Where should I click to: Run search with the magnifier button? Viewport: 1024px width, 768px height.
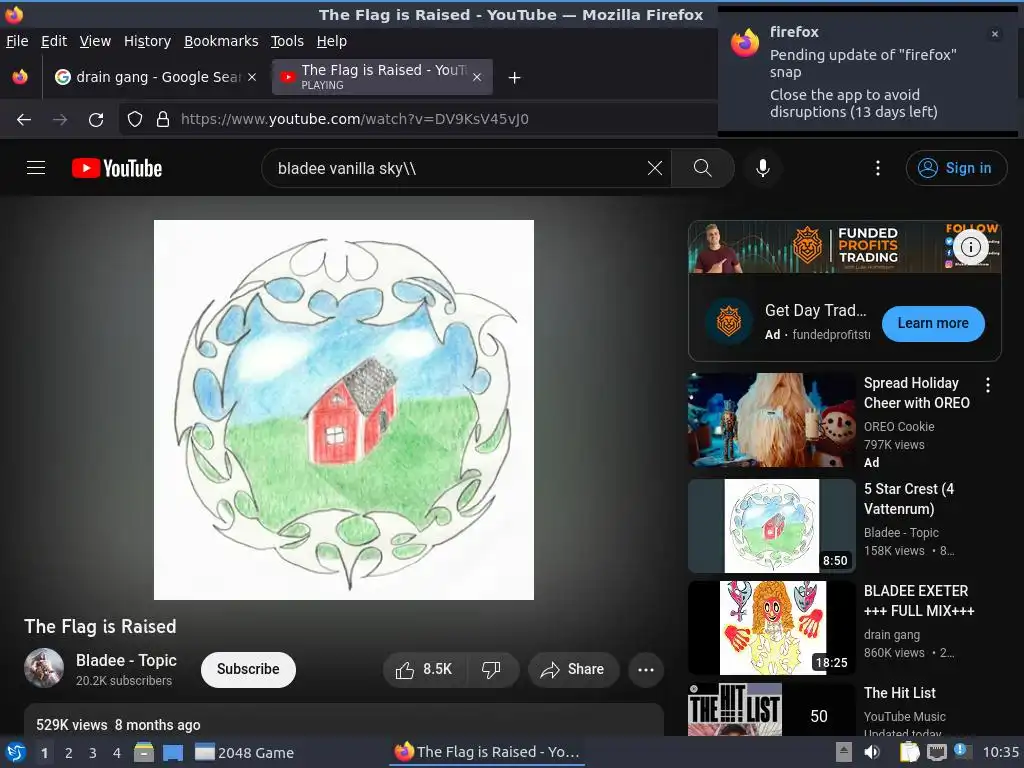(703, 168)
